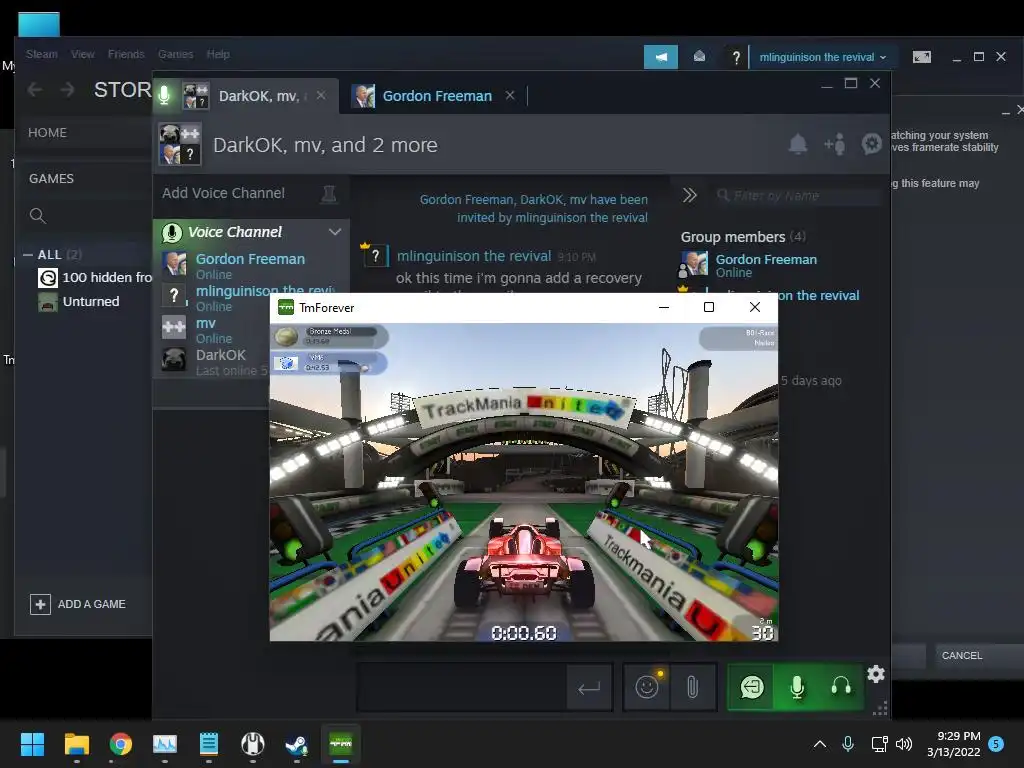Switch Steam to Big Picture mode icon
Screen dimensions: 1024x768
point(921,57)
